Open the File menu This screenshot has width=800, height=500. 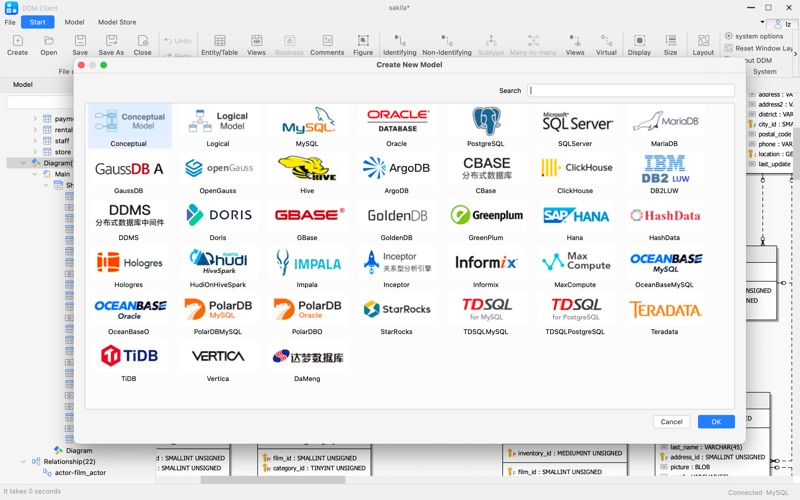click(x=10, y=22)
